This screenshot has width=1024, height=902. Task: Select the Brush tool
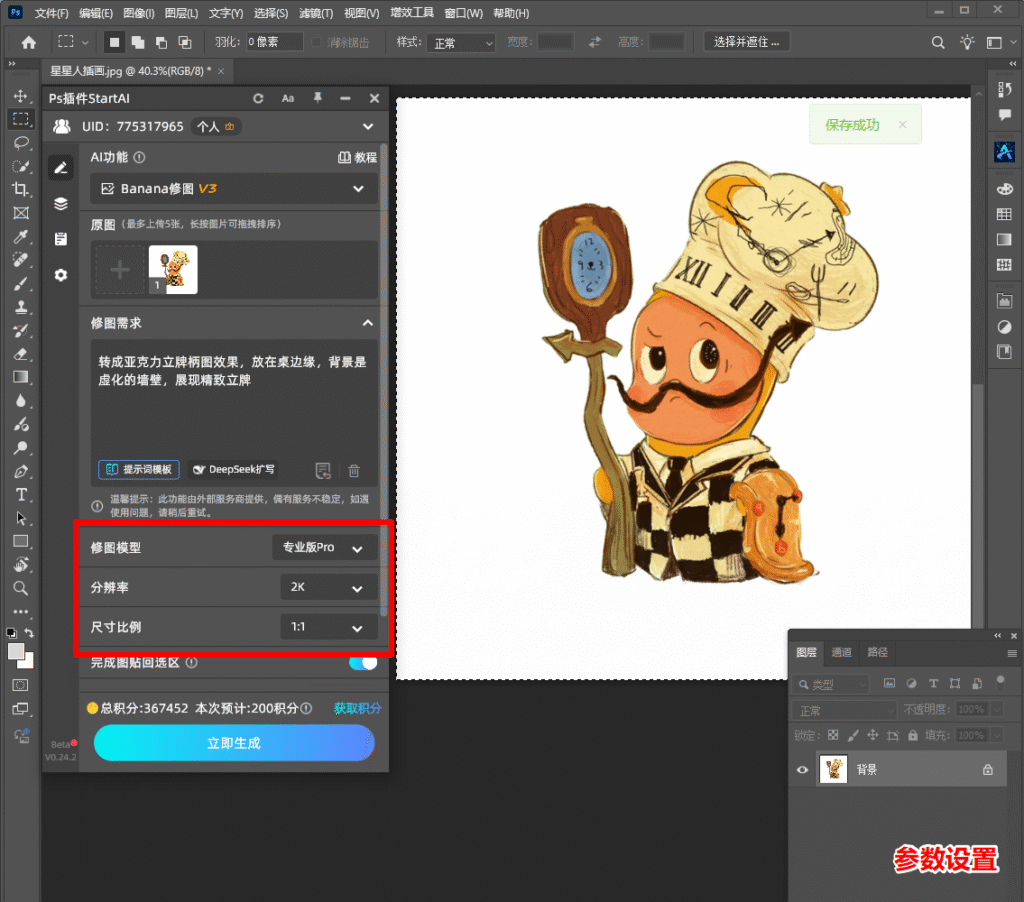coord(21,283)
